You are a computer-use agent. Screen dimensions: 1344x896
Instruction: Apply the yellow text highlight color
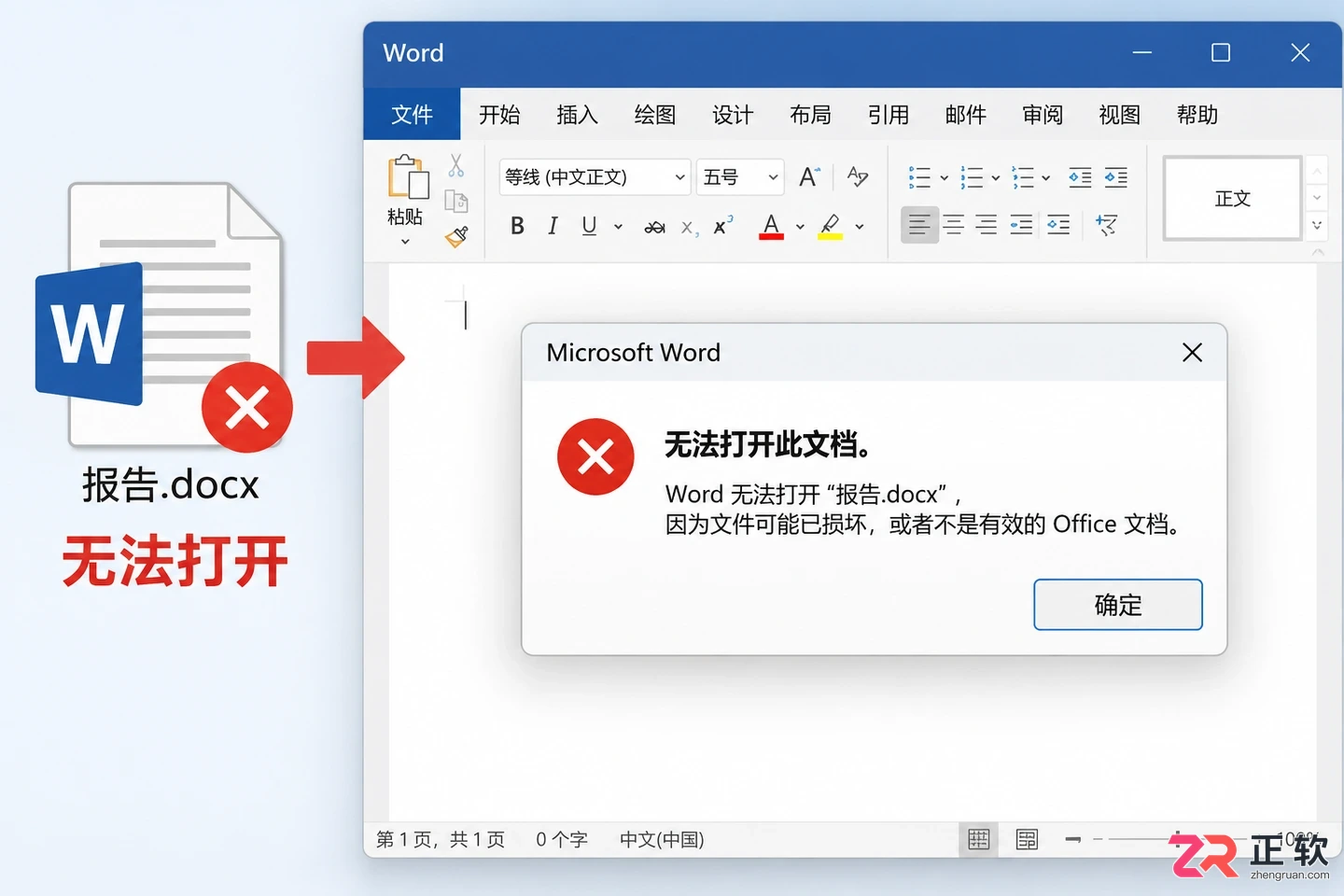pyautogui.click(x=830, y=226)
